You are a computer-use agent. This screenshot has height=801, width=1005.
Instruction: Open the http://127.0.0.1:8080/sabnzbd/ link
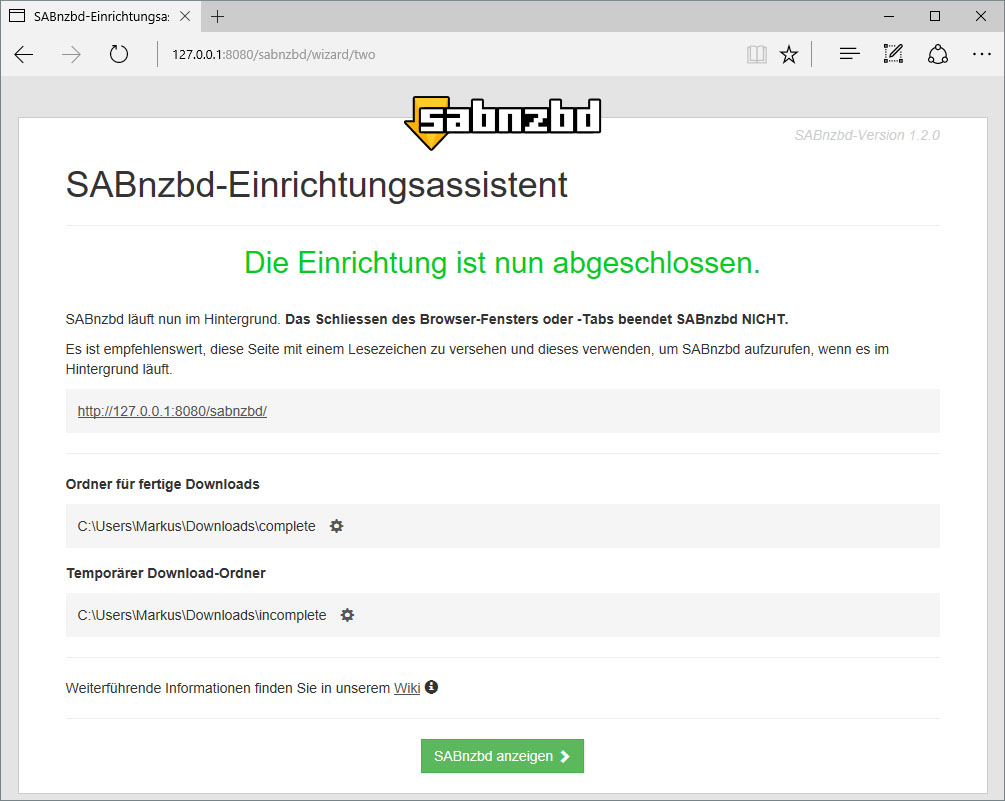coord(172,411)
